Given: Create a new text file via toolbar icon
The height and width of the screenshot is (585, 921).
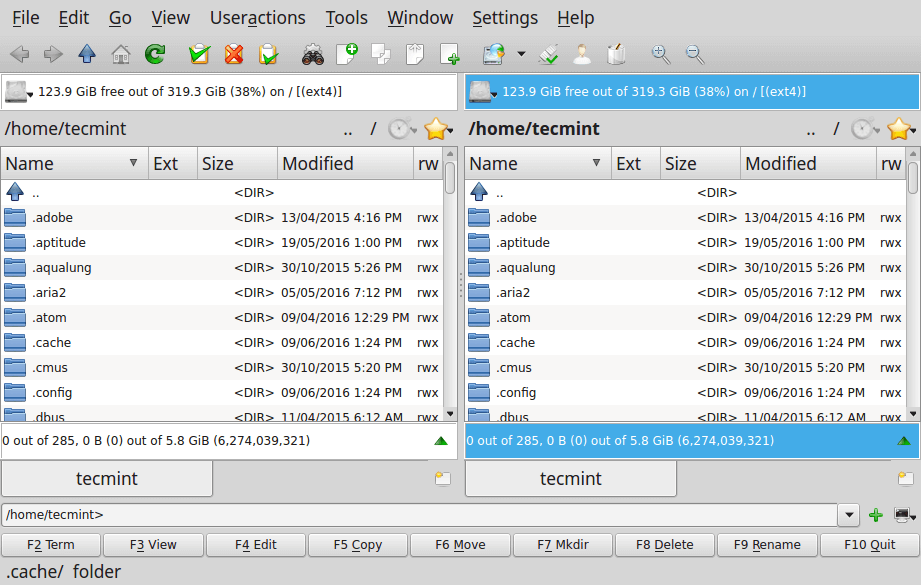Looking at the screenshot, I should [347, 54].
